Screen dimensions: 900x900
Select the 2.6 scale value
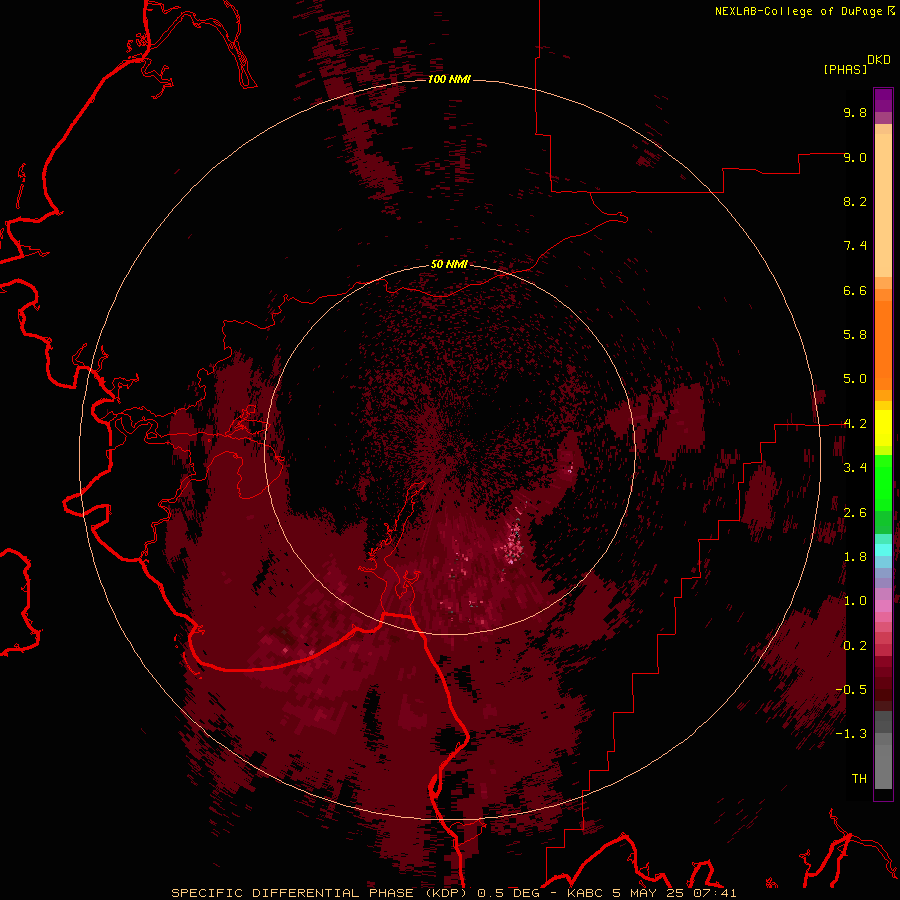pyautogui.click(x=855, y=513)
